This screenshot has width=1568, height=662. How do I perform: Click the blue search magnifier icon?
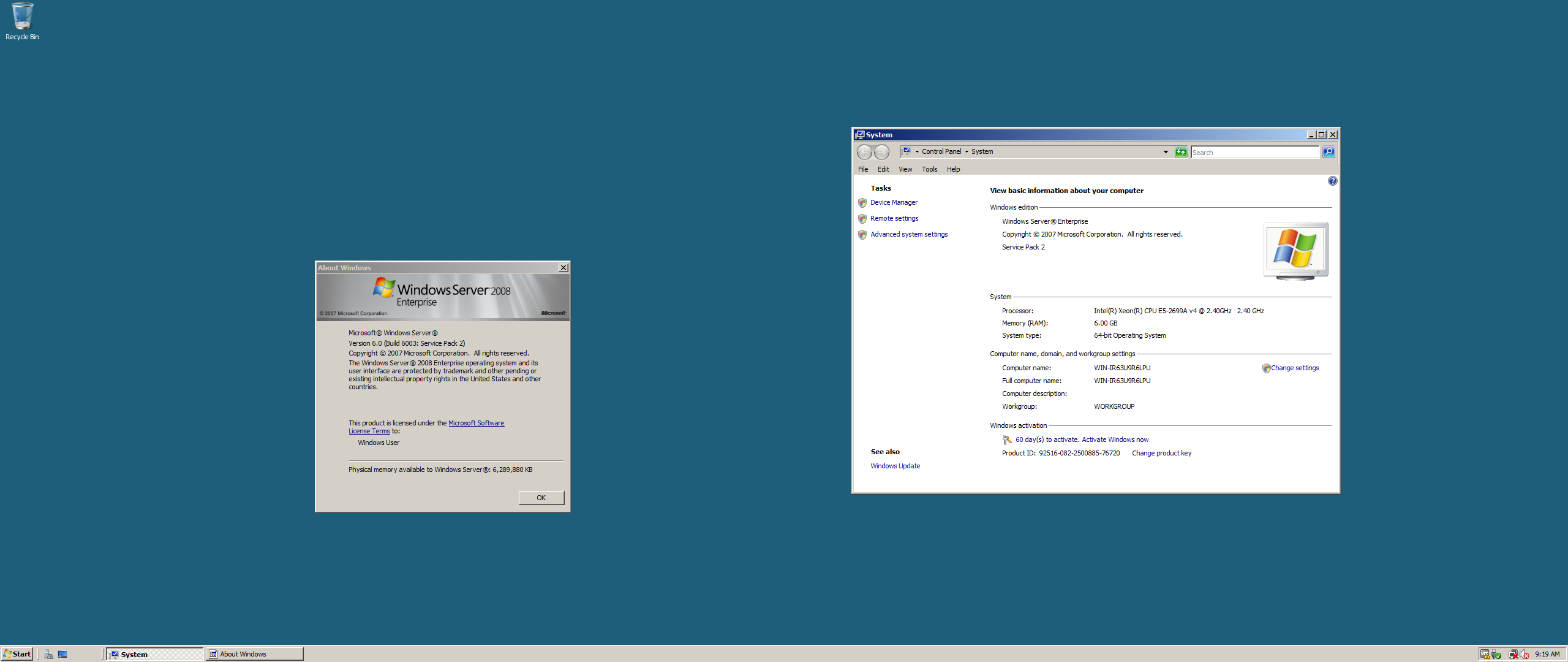1329,152
